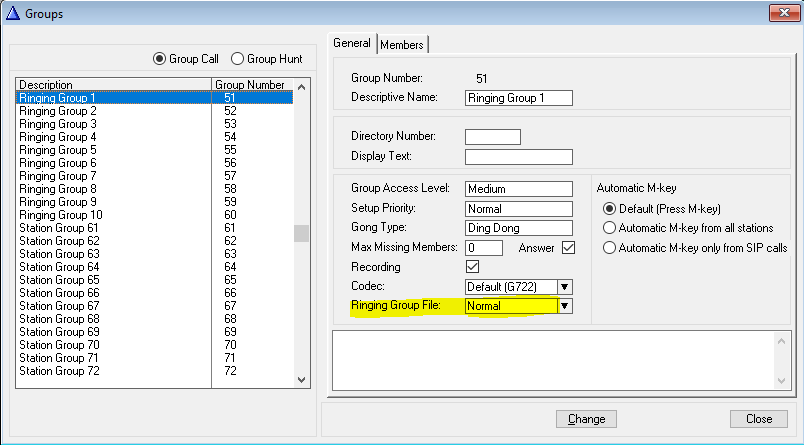Screen dimensions: 804x445
Task: Open the Codec dropdown arrow
Action: pos(565,287)
